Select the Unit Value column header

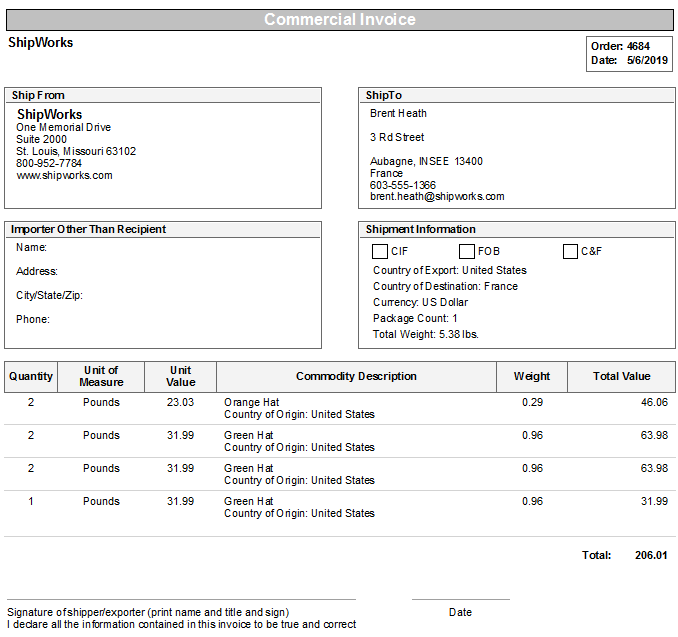coord(180,377)
